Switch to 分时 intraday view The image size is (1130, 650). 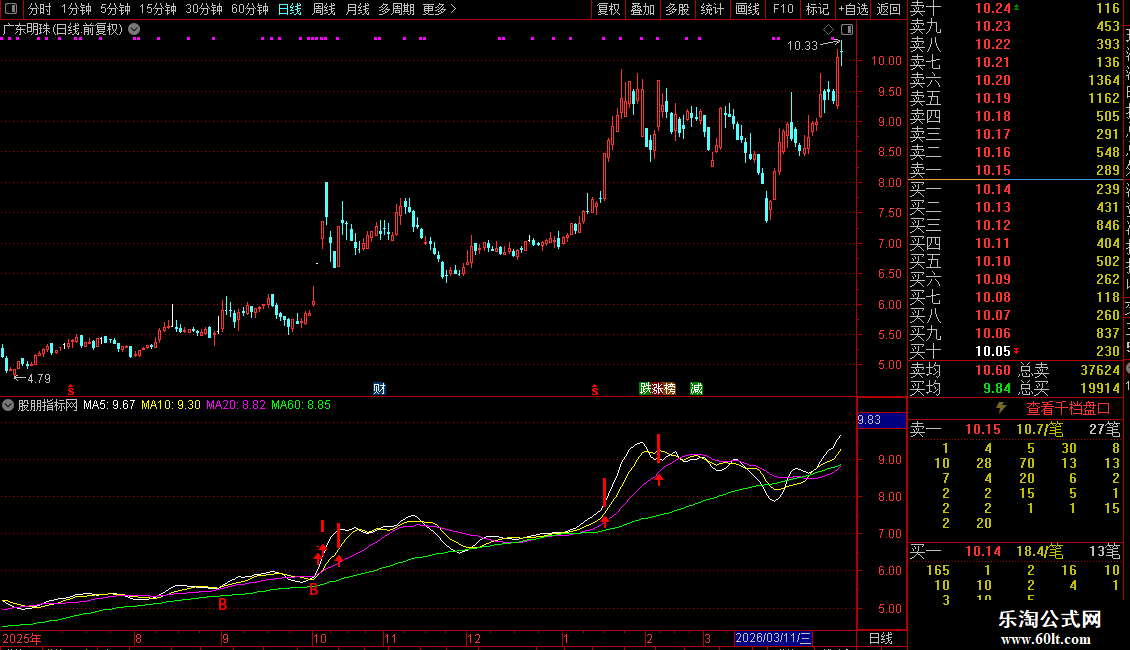tap(40, 9)
